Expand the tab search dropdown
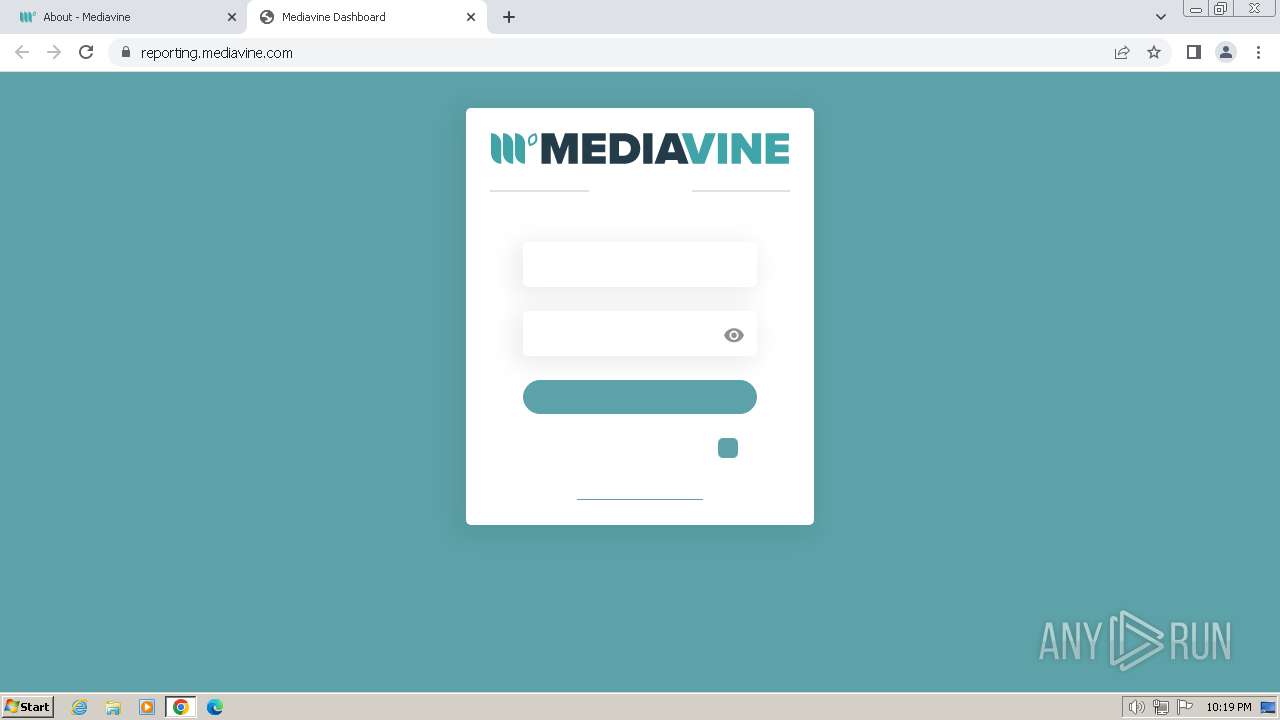 click(1161, 17)
